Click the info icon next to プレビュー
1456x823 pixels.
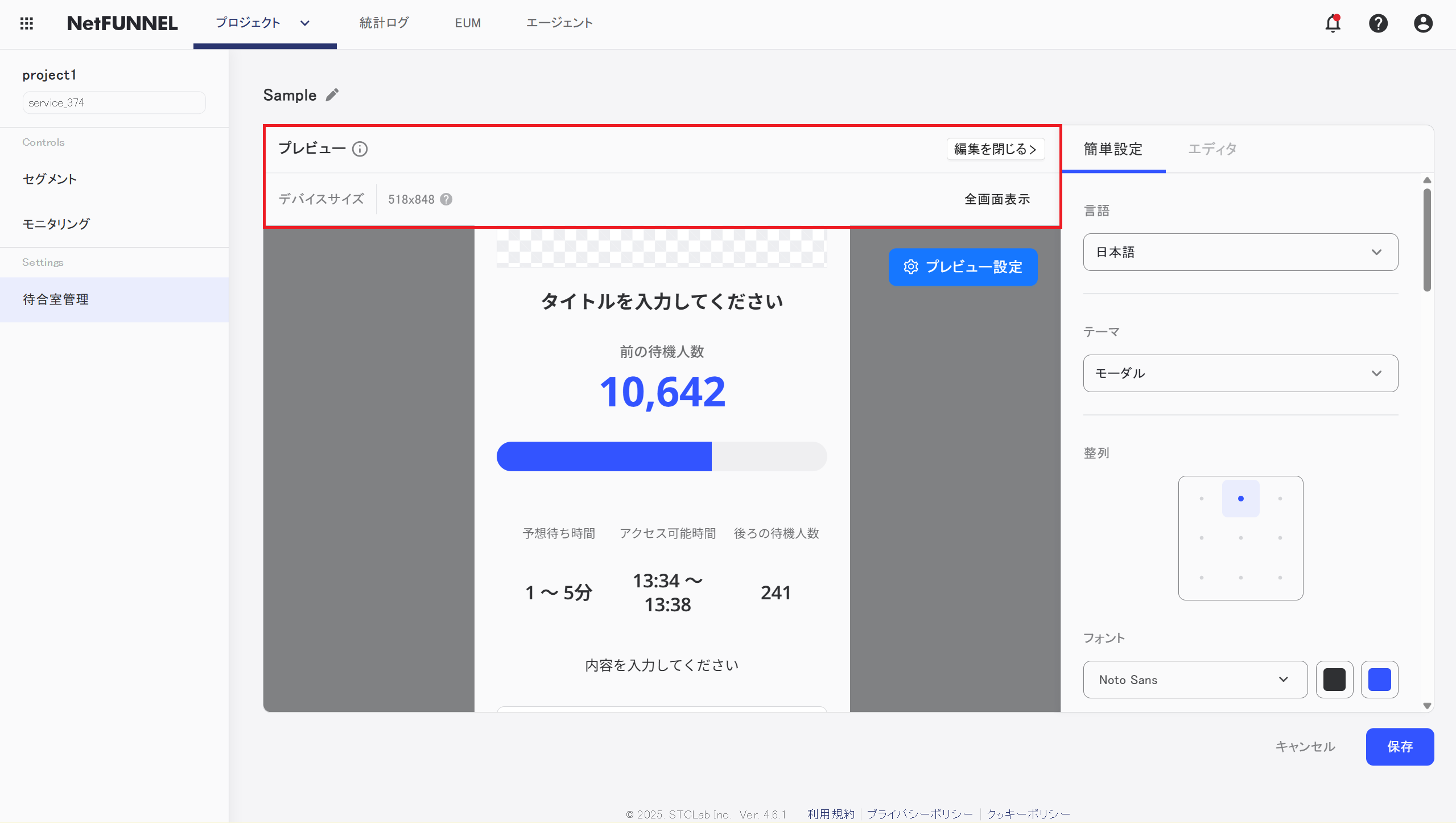click(360, 149)
